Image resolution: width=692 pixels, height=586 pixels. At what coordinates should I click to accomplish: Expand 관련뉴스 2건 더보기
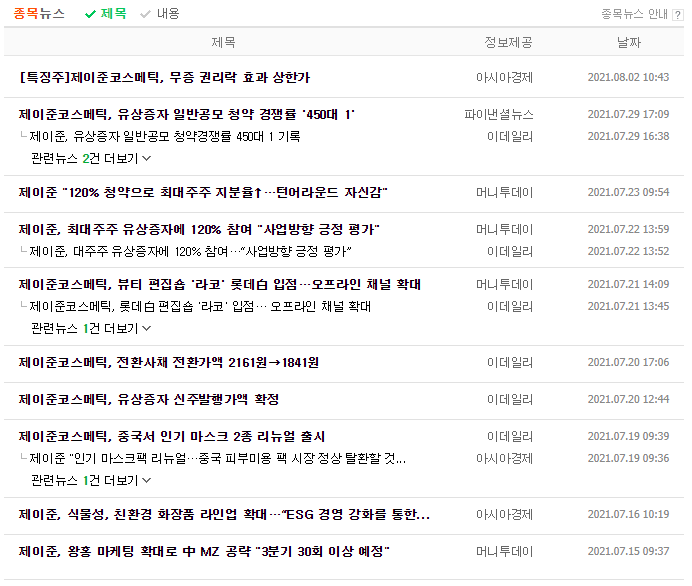click(x=91, y=158)
